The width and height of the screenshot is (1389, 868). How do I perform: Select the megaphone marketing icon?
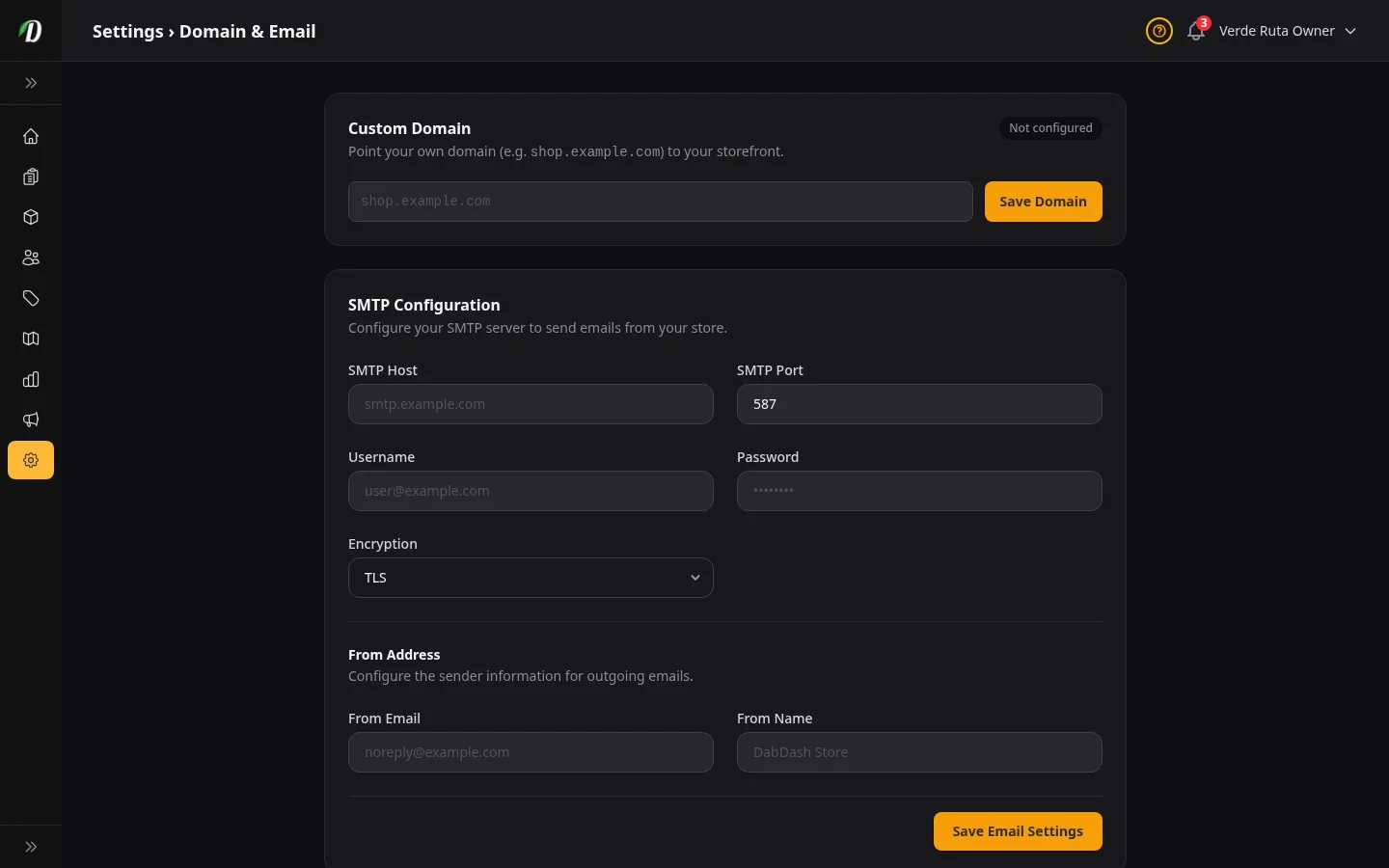click(x=31, y=420)
